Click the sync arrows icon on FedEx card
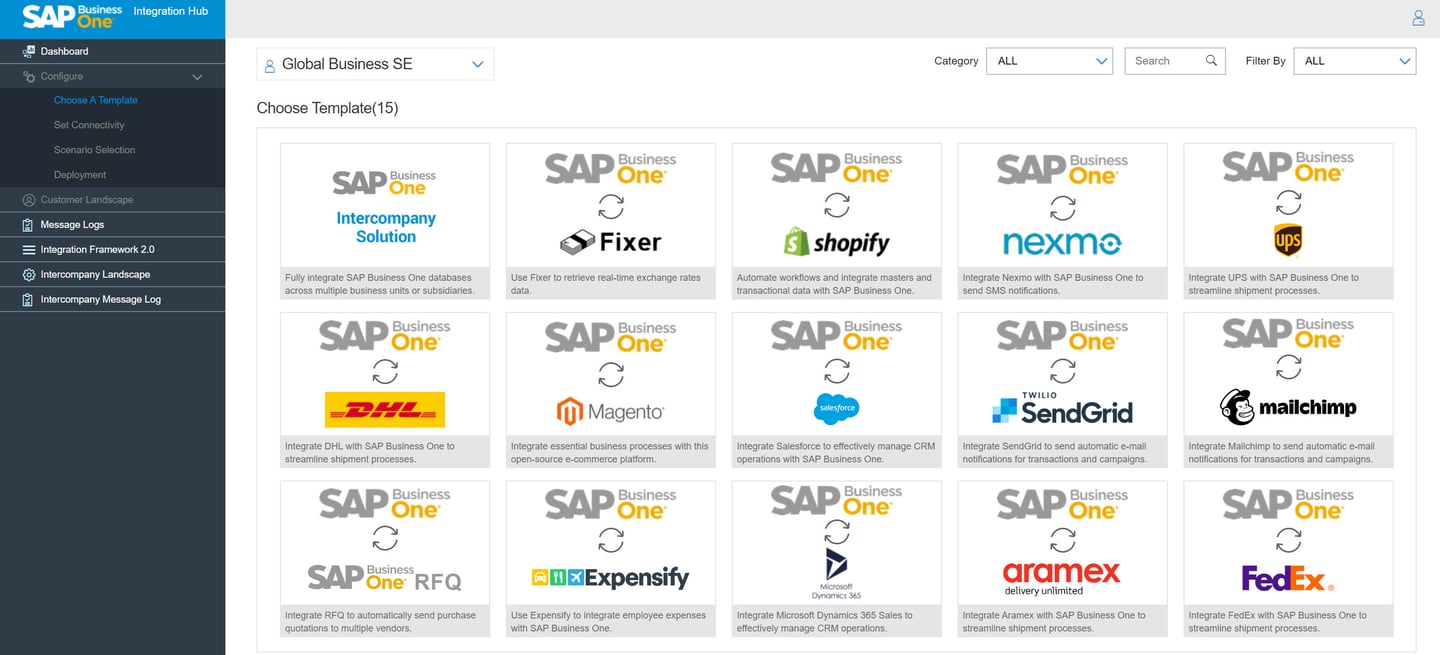This screenshot has height=655, width=1440. [x=1289, y=541]
